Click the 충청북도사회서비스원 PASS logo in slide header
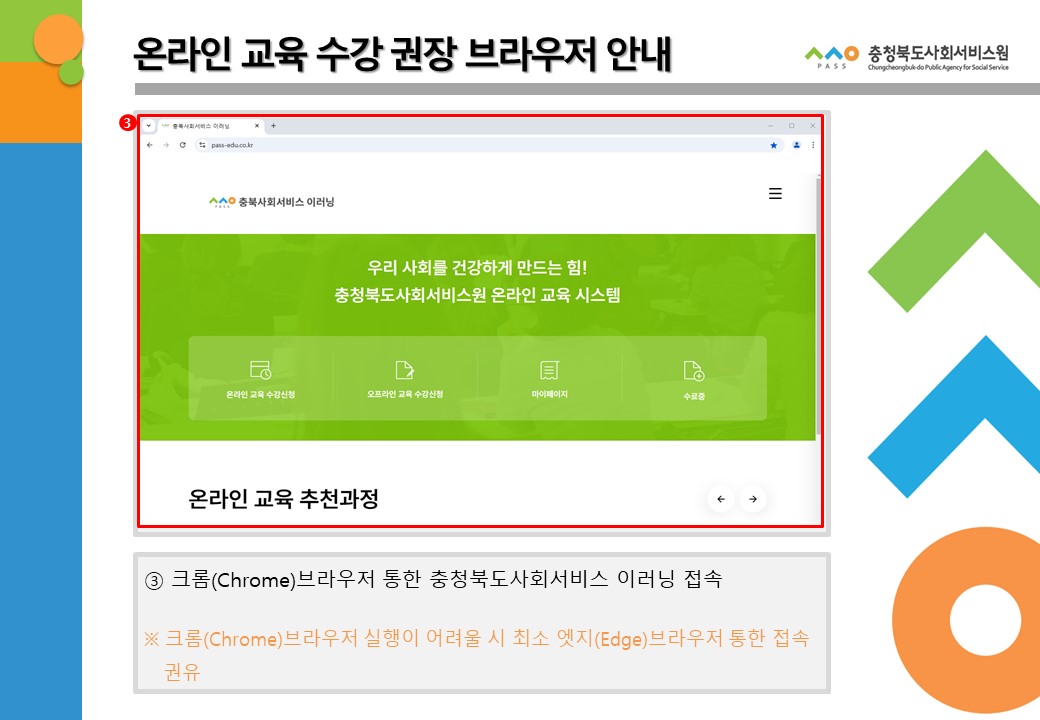 906,57
